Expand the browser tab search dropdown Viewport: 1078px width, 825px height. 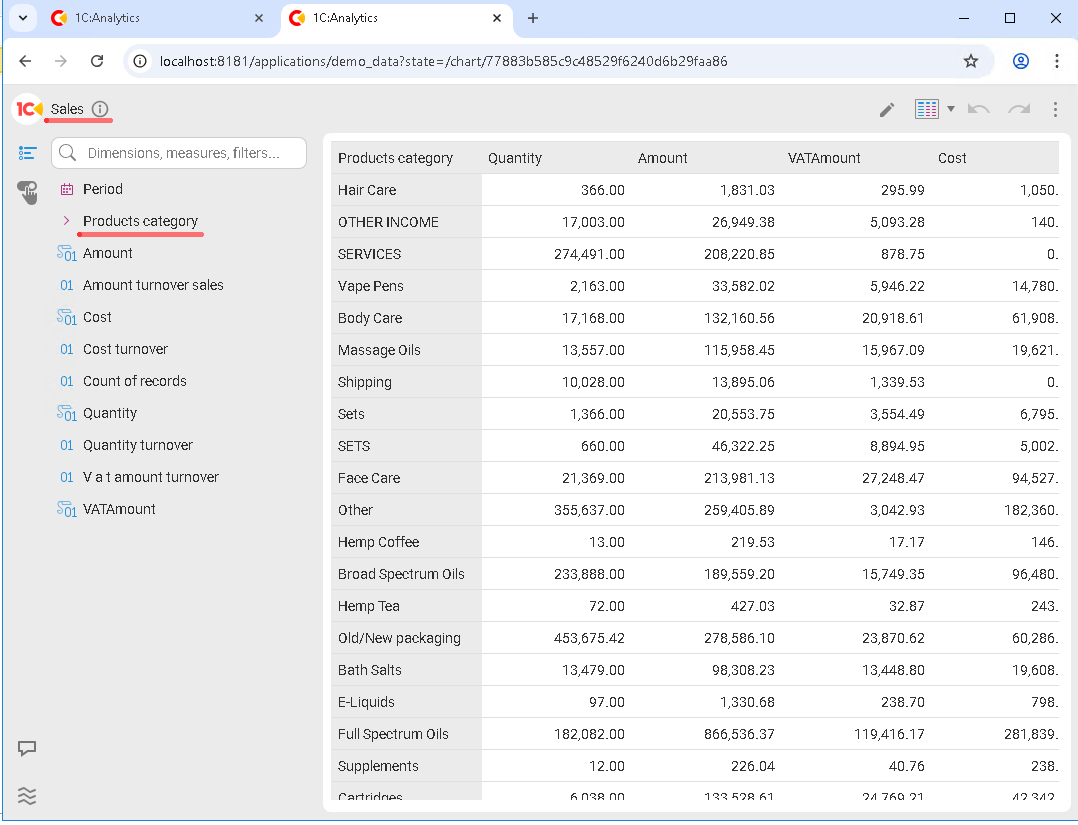(x=21, y=18)
